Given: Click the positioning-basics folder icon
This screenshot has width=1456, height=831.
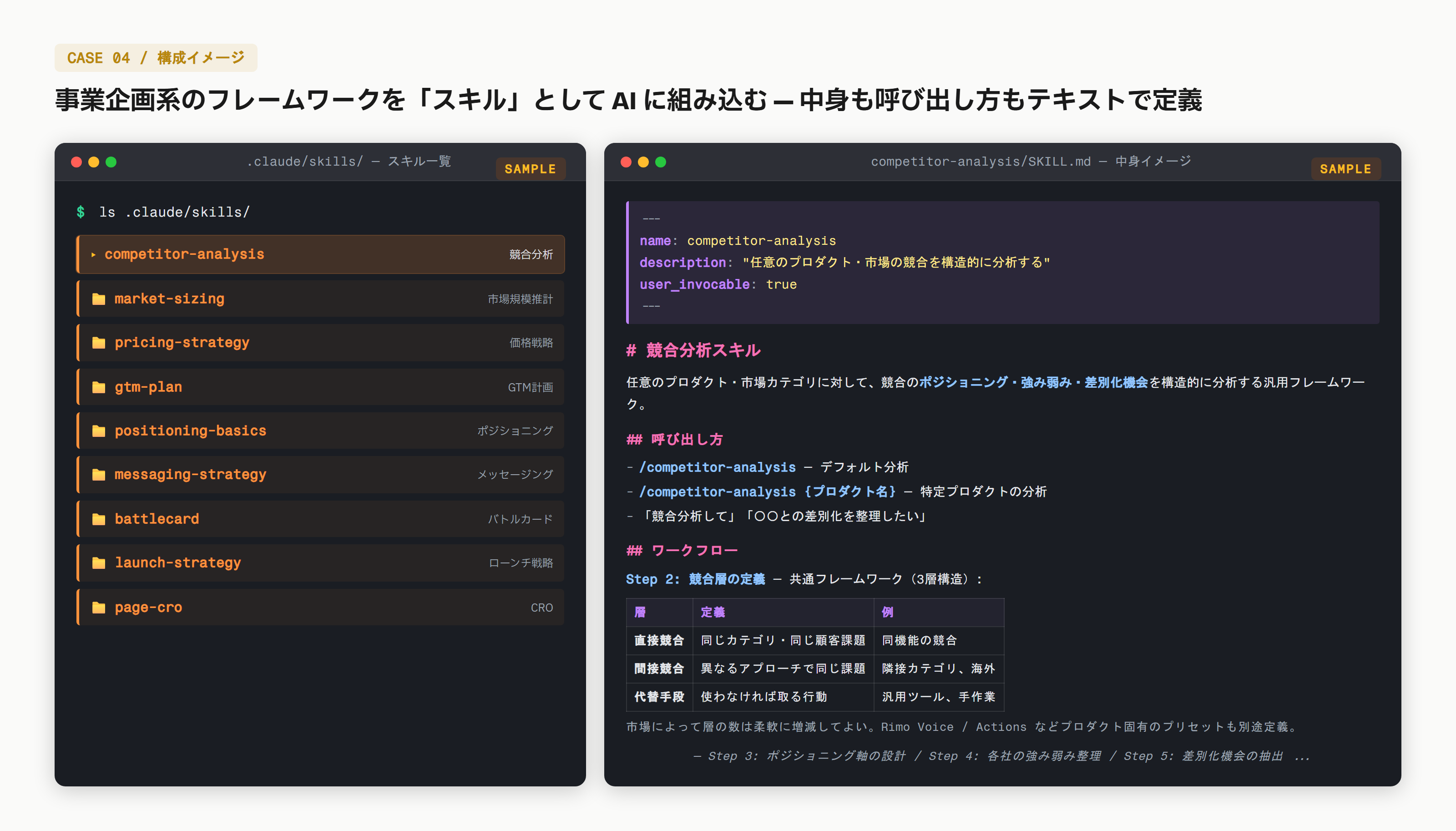Looking at the screenshot, I should [99, 431].
